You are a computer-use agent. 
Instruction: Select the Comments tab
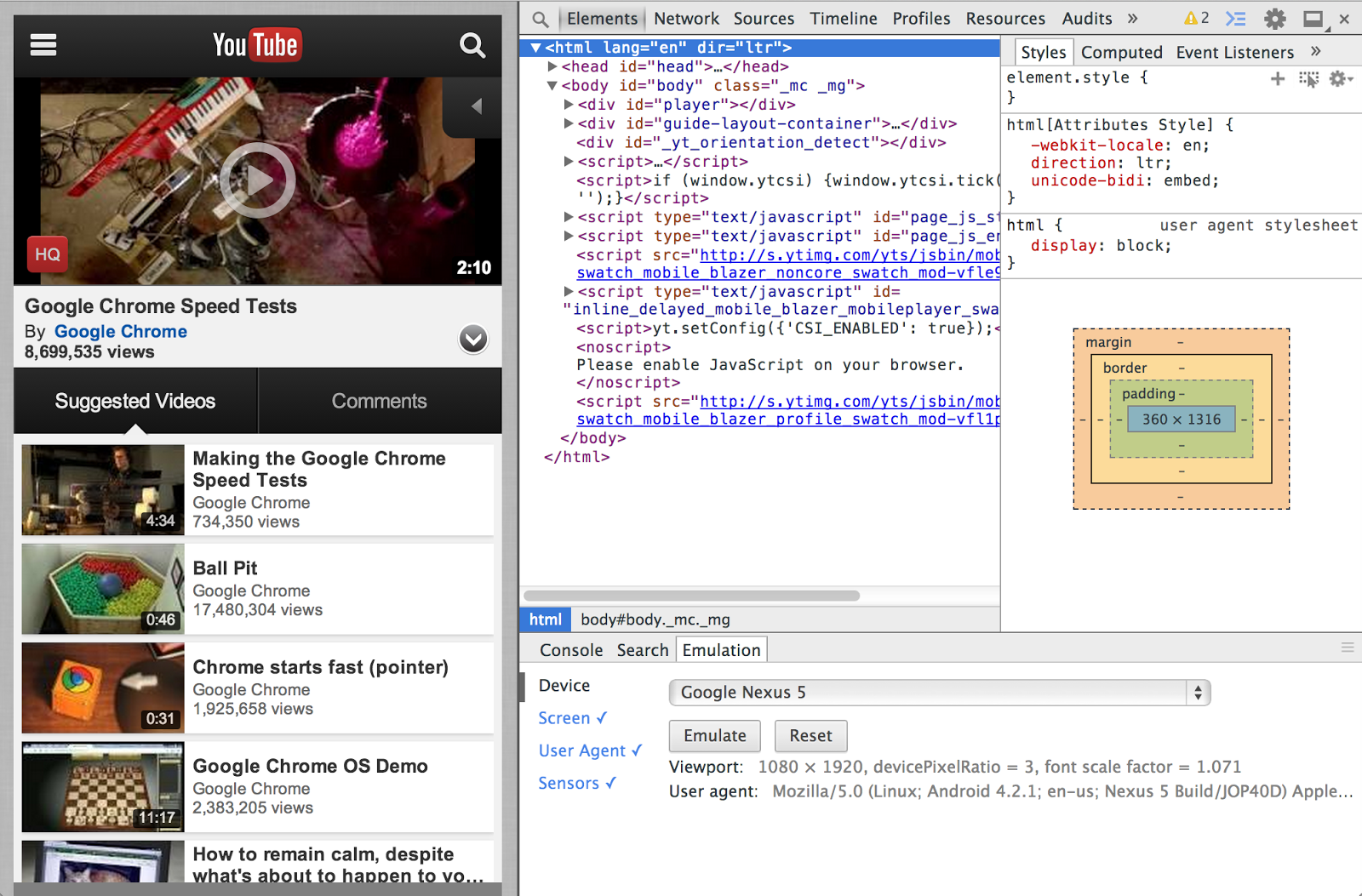[x=379, y=401]
